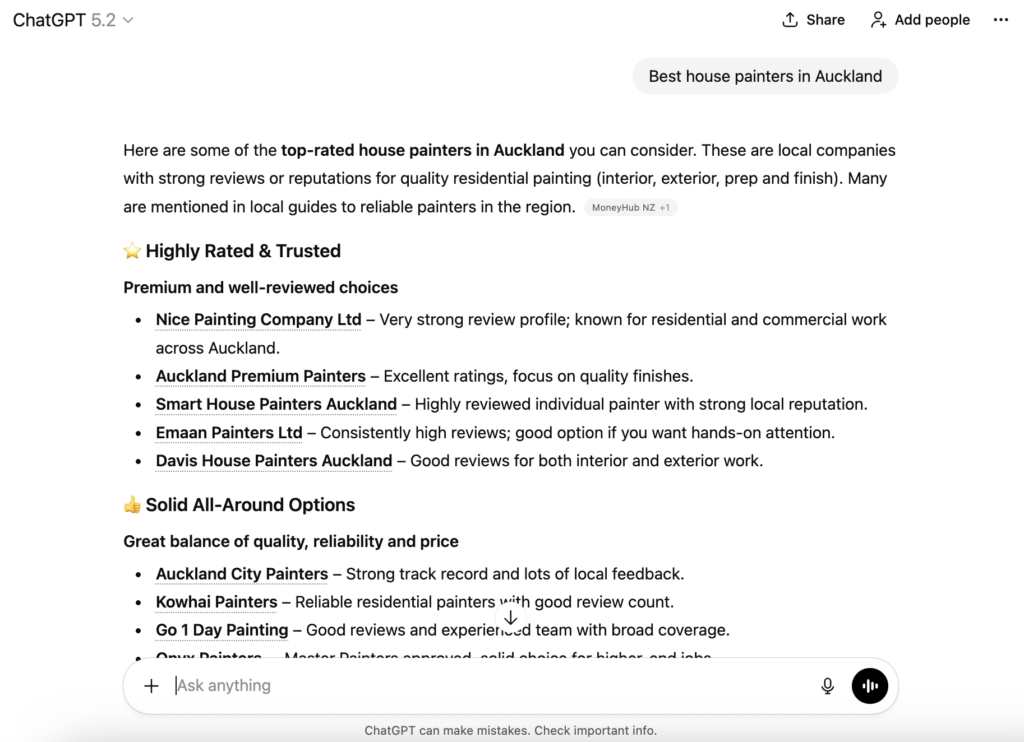
Task: Select Smart House Painters Auckland link
Action: point(276,404)
